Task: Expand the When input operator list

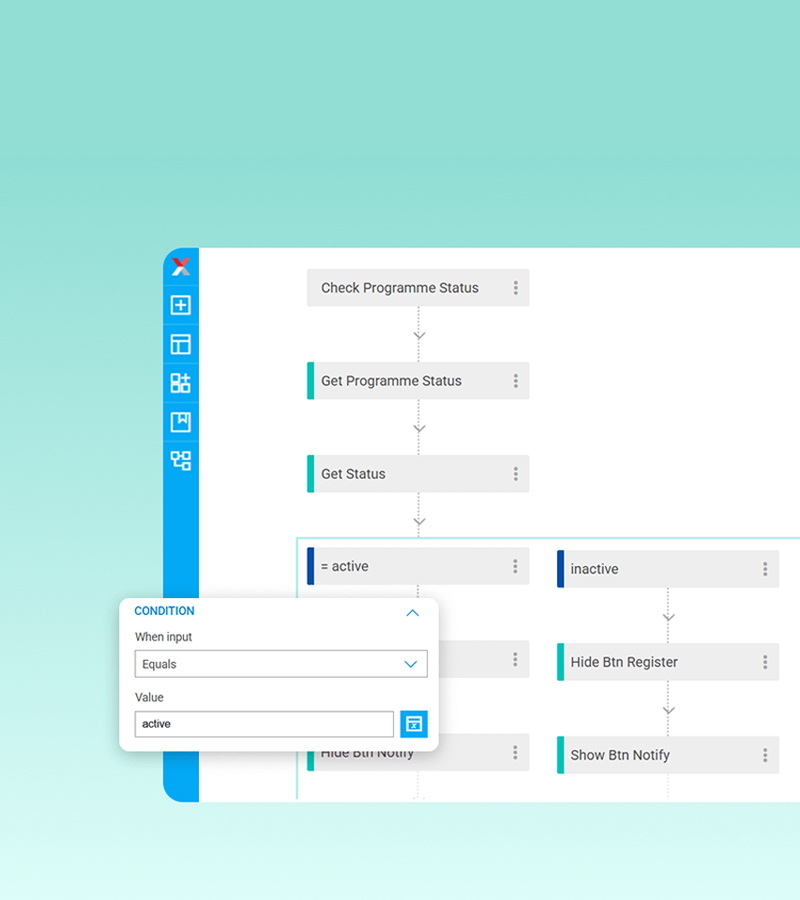Action: point(280,663)
